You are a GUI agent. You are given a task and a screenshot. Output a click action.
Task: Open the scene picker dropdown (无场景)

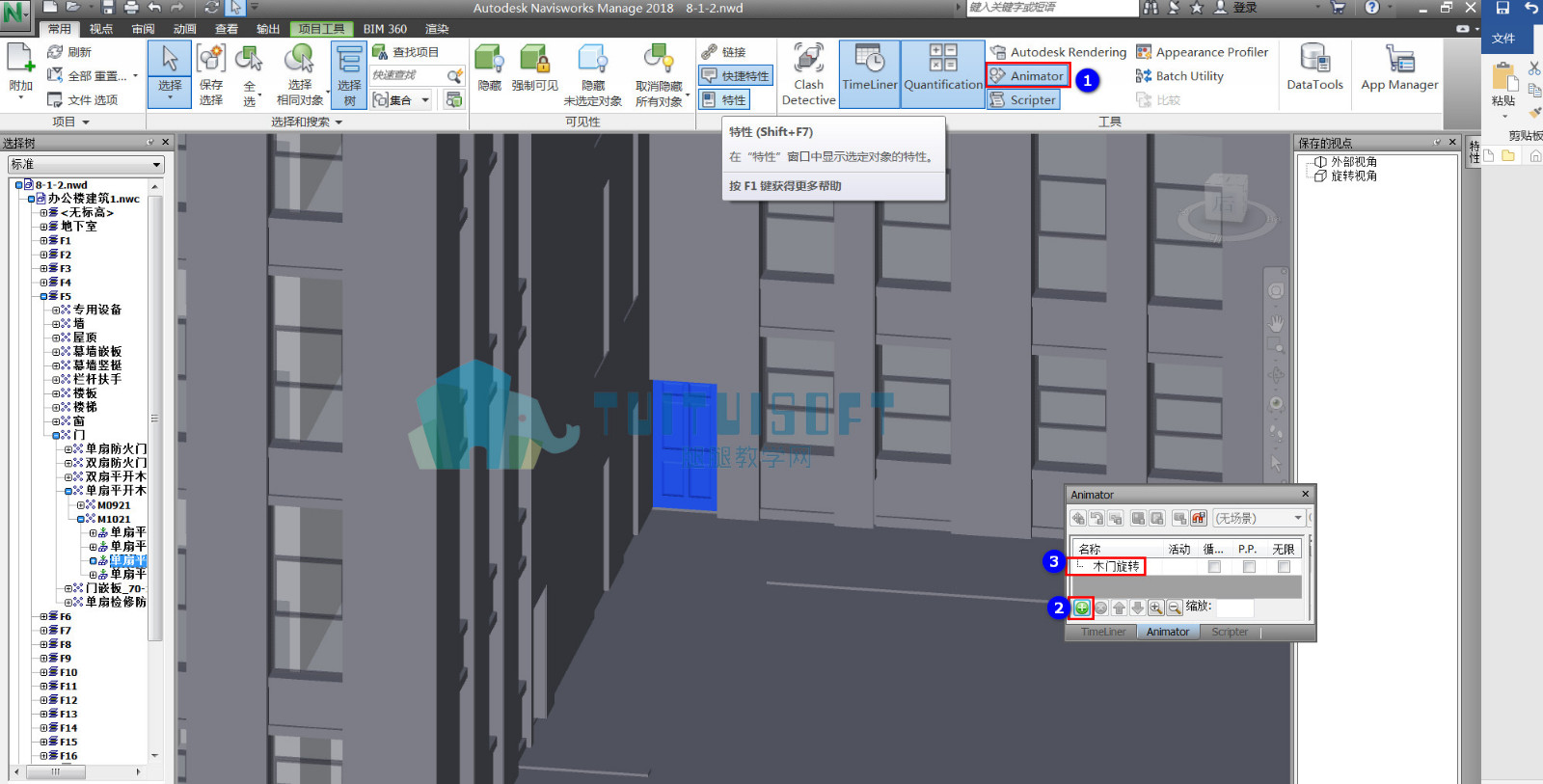[1259, 518]
